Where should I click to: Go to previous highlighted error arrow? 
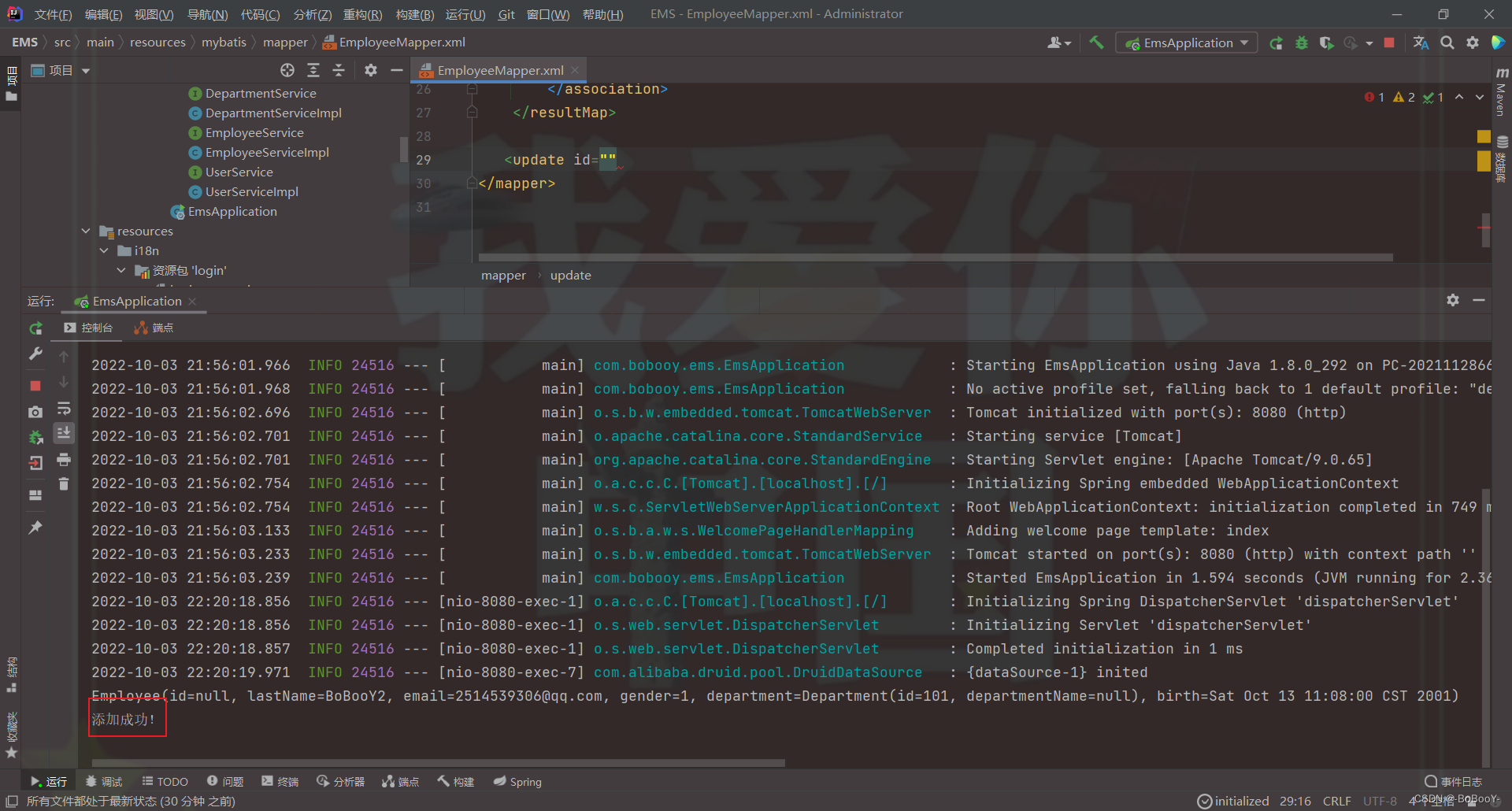point(1459,97)
